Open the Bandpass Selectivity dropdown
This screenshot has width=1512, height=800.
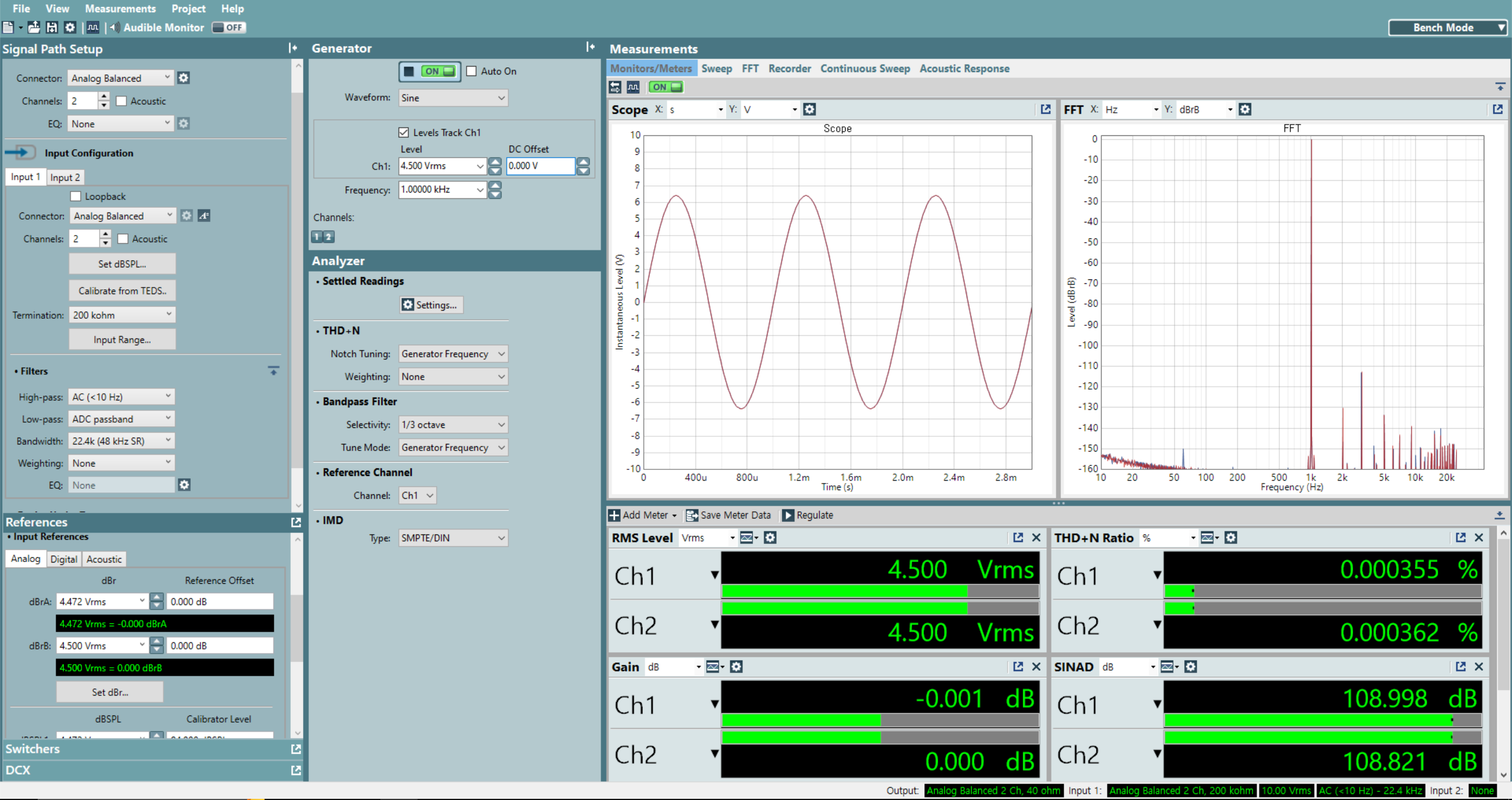click(454, 425)
